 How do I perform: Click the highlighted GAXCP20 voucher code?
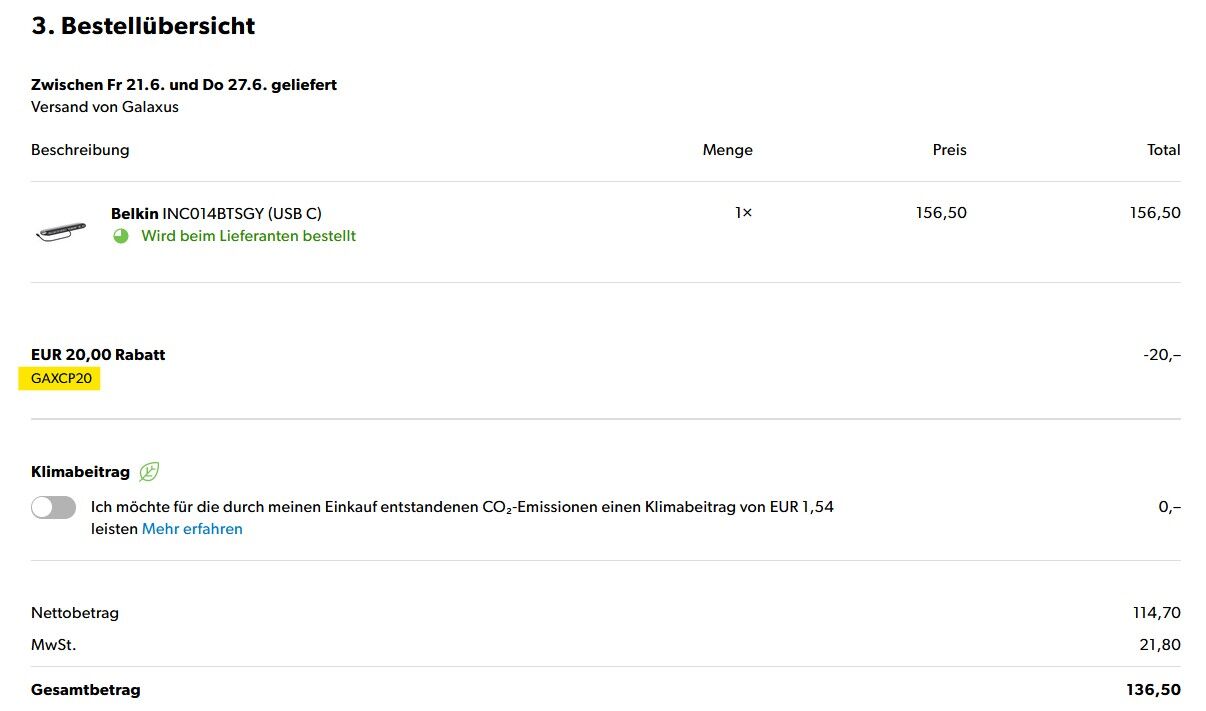point(61,379)
